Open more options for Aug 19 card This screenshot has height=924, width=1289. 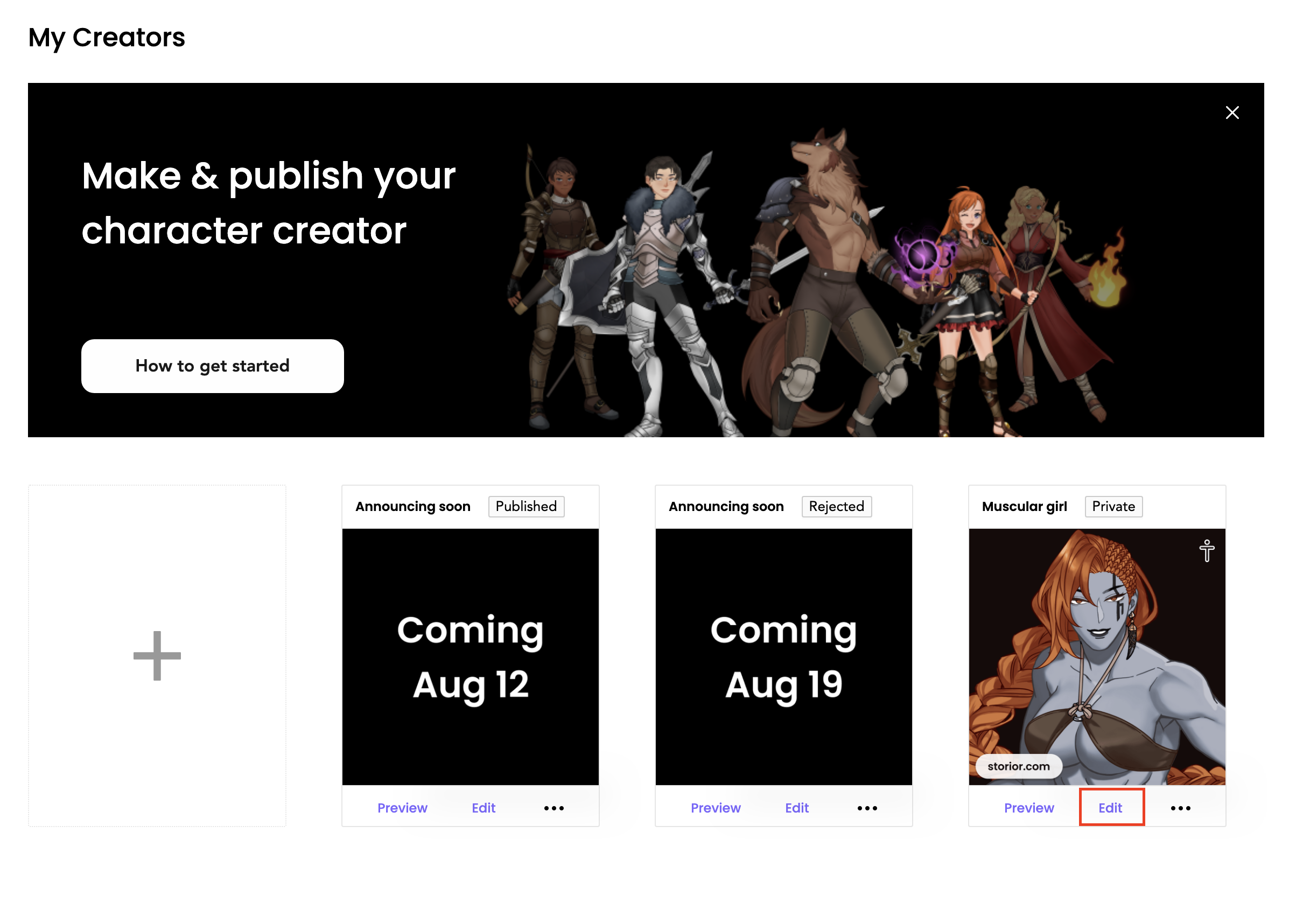pos(867,808)
